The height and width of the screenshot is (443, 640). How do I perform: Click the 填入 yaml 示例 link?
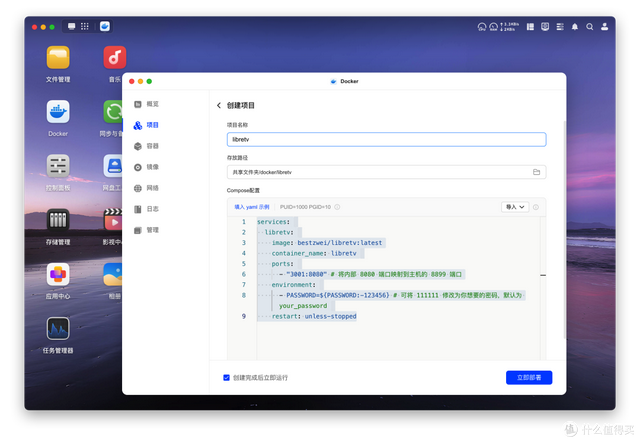point(251,207)
